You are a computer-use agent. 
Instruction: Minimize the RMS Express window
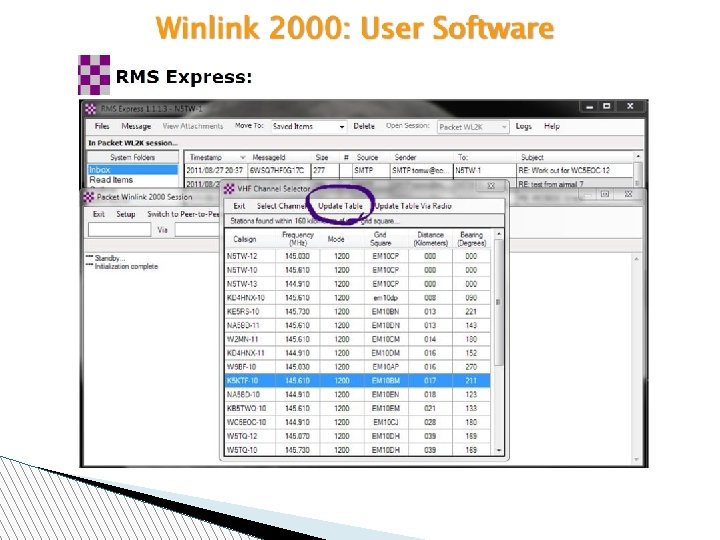[590, 107]
